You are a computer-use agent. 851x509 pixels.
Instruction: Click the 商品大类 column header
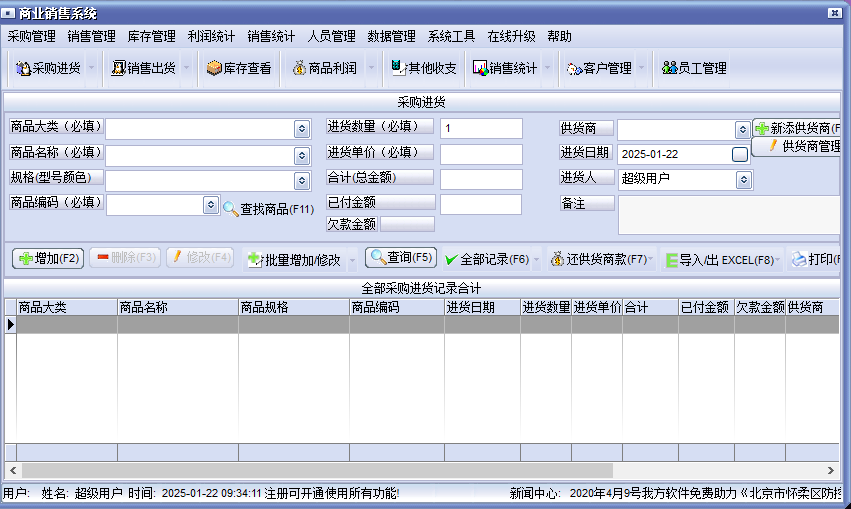pos(67,308)
